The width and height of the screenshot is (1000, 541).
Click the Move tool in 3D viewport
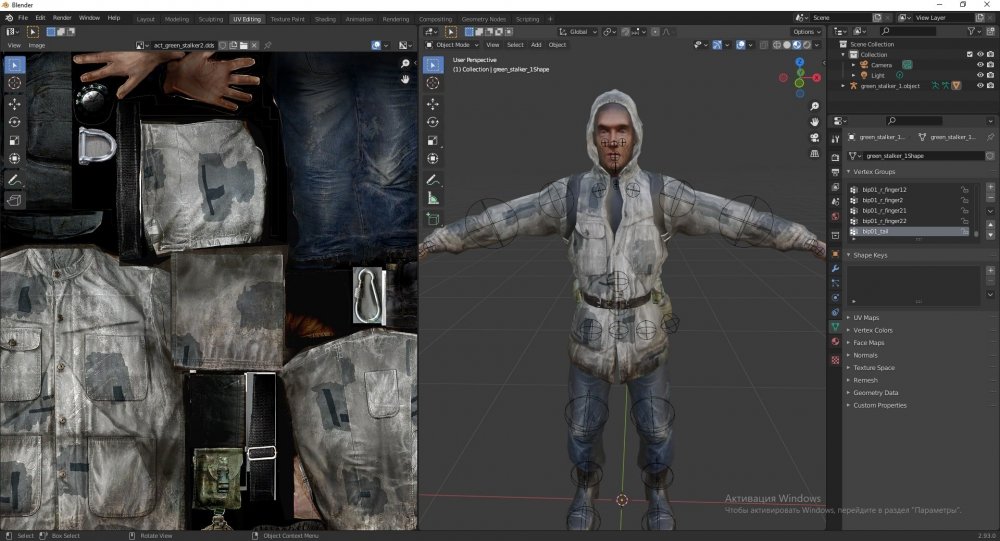[432, 103]
